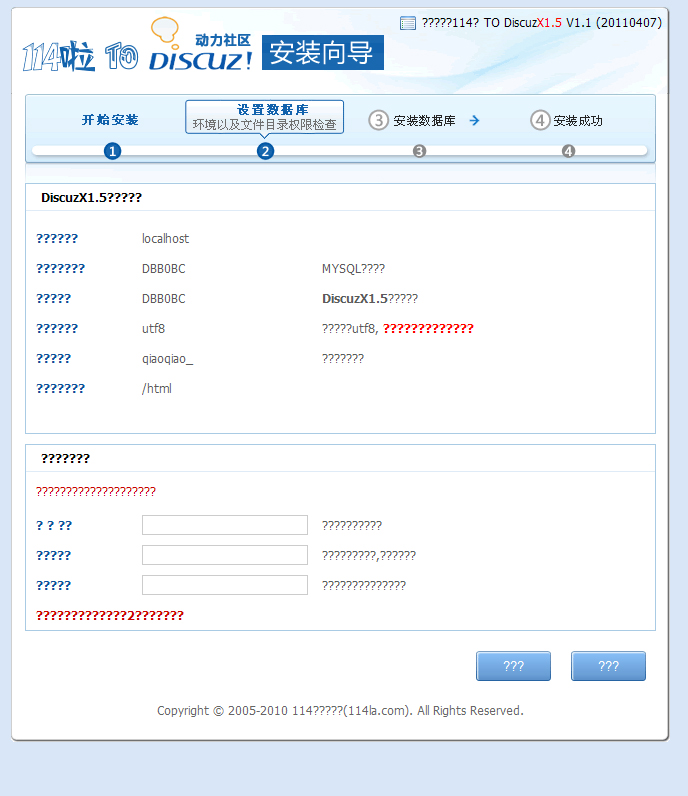Image resolution: width=688 pixels, height=796 pixels.
Task: Click the circled 3 icon beside 安装数据库
Action: click(378, 120)
